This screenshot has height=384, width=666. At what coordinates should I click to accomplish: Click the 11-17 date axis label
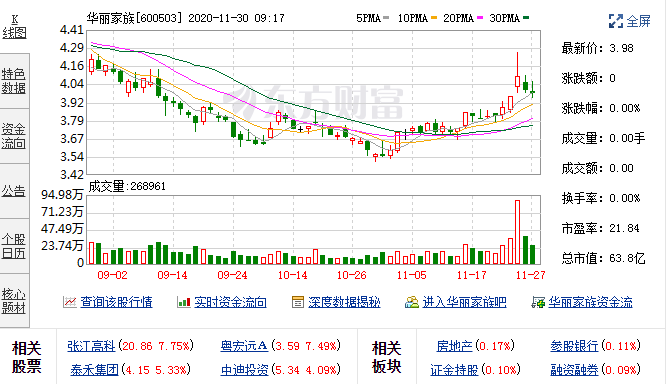pyautogui.click(x=471, y=275)
